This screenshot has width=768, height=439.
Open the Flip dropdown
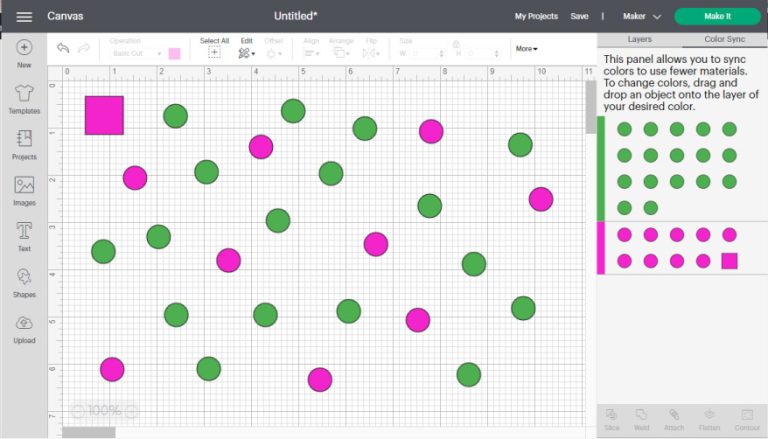click(x=371, y=53)
